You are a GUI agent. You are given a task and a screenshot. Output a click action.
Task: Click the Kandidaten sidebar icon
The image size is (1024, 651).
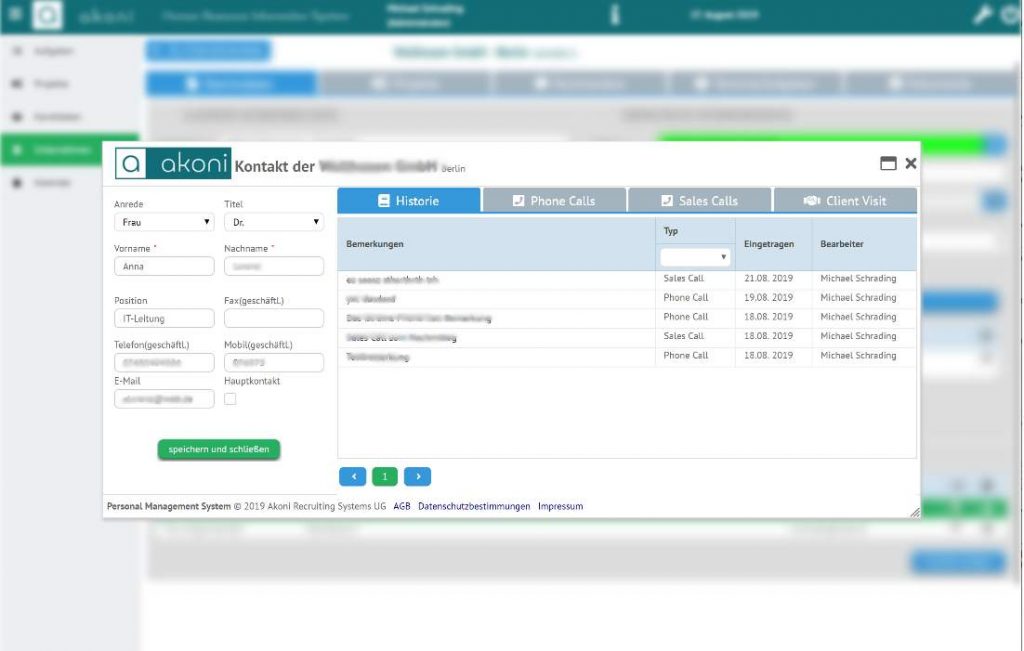coord(15,116)
